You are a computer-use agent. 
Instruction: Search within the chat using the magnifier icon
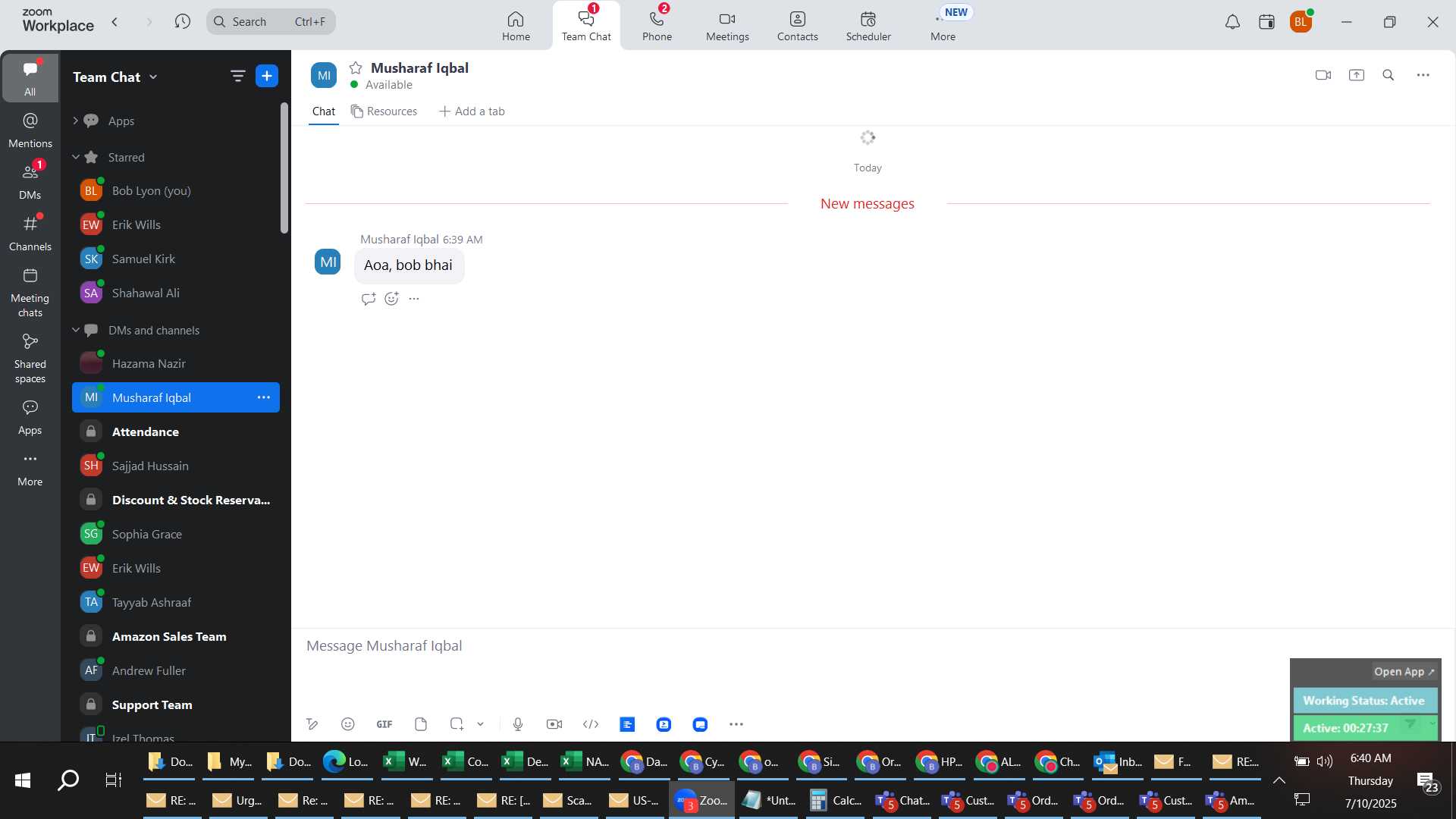(x=1389, y=75)
